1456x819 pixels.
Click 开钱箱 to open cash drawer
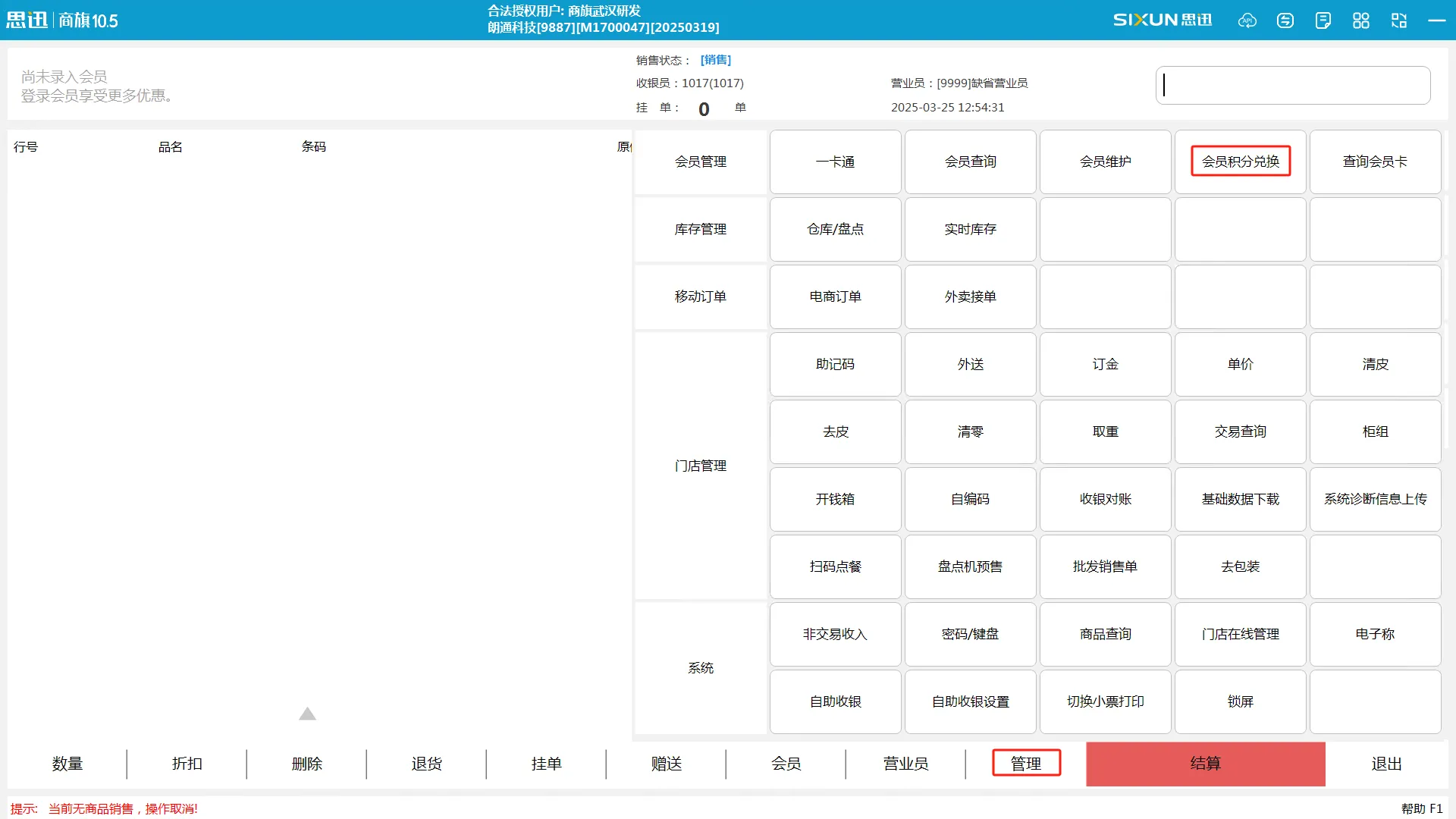[x=835, y=499]
